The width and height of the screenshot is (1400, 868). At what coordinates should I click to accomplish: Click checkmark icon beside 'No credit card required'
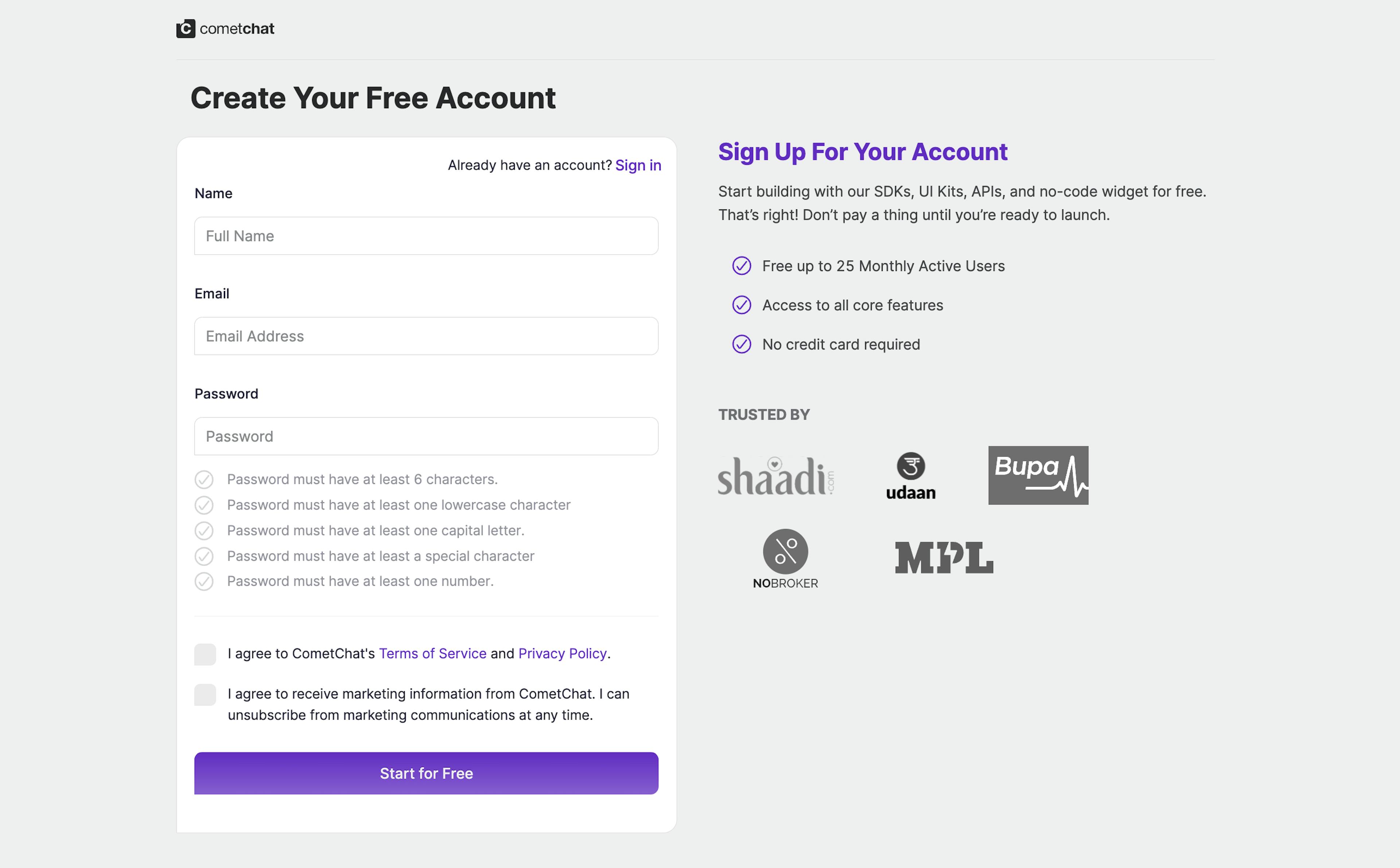click(741, 344)
